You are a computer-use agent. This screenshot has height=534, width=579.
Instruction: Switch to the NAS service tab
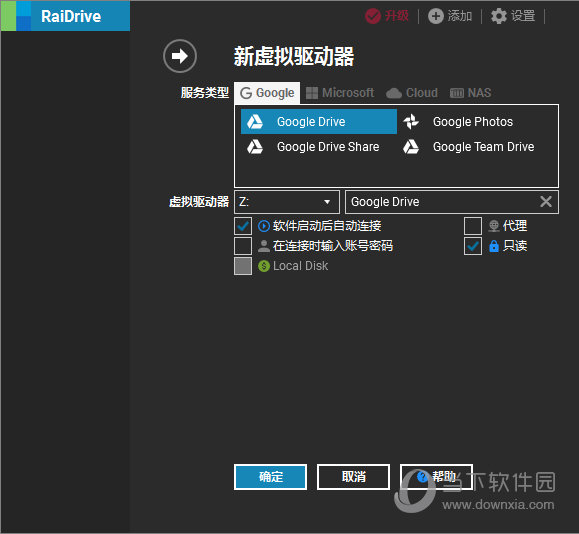pos(470,93)
